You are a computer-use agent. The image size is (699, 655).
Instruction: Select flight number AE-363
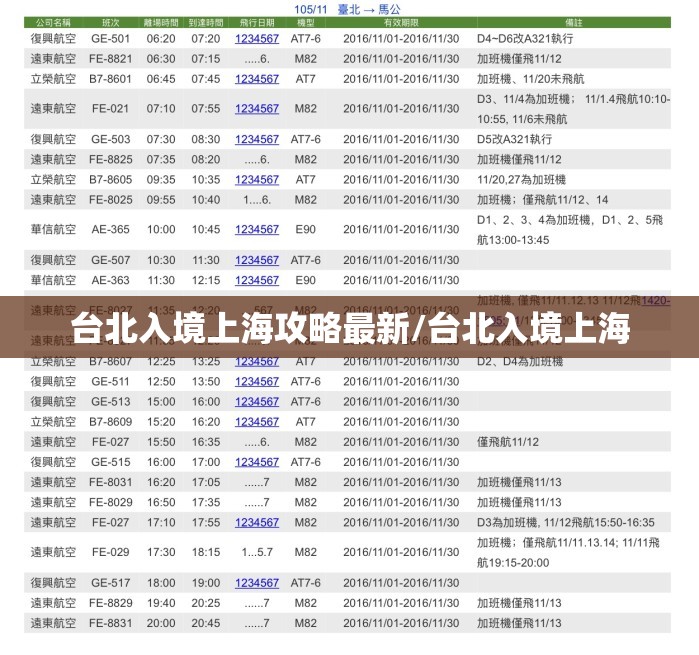111,280
